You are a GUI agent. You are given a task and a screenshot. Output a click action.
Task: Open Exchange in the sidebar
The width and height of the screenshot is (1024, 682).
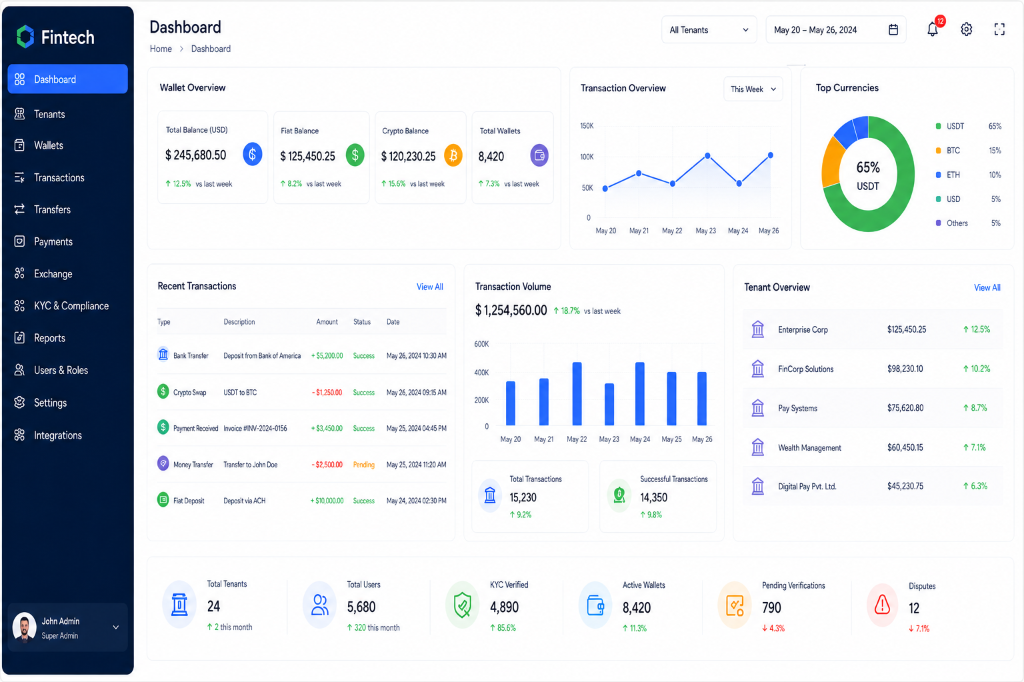(x=68, y=274)
